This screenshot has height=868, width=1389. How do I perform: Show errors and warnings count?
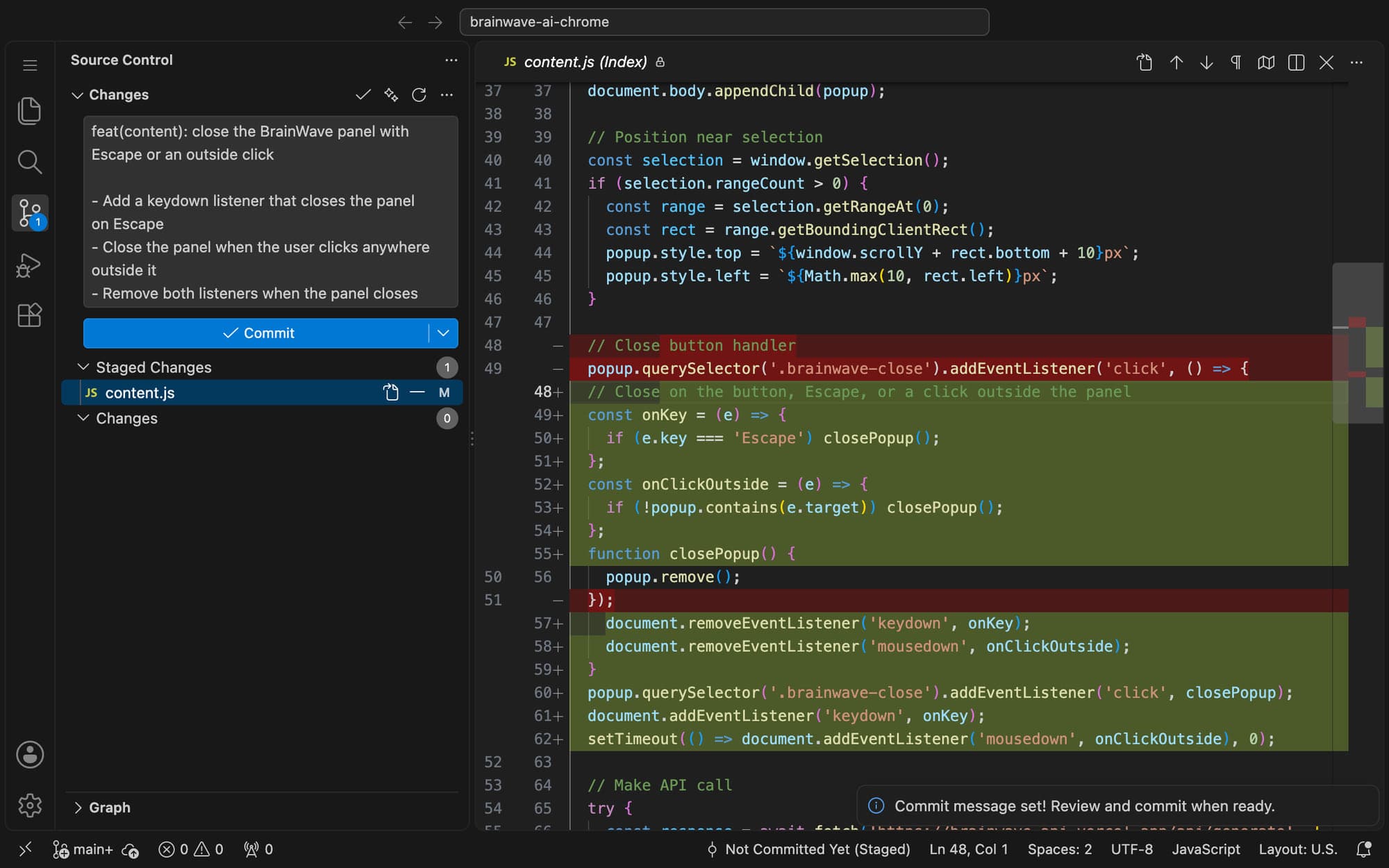(191, 849)
